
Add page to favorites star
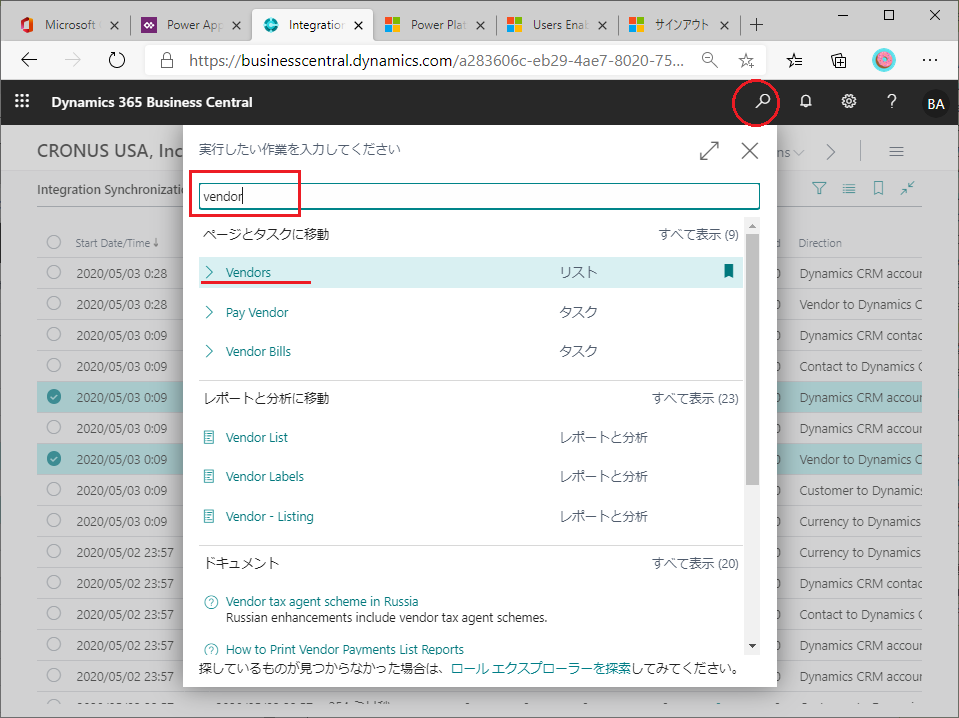point(746,60)
